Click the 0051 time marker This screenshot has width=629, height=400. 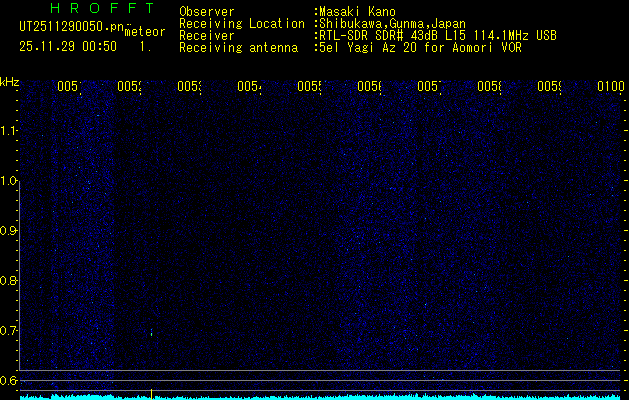tap(69, 86)
